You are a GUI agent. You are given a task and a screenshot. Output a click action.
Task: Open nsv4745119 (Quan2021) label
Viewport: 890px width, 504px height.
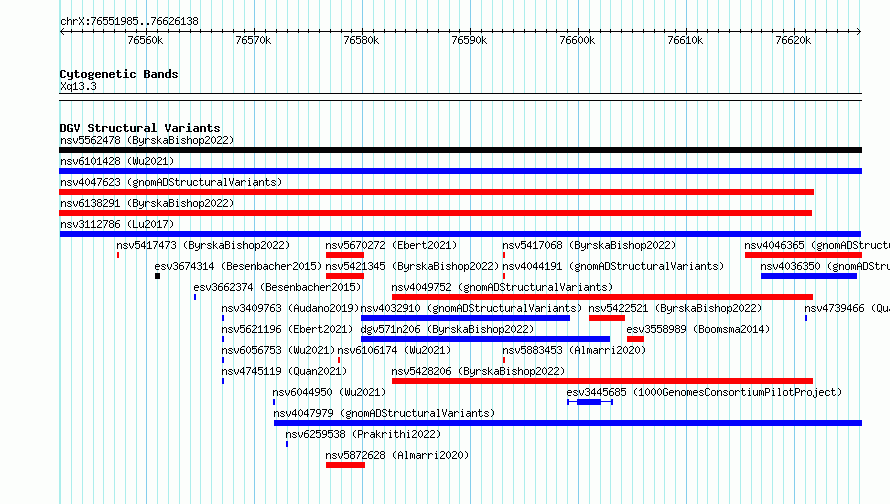click(284, 371)
